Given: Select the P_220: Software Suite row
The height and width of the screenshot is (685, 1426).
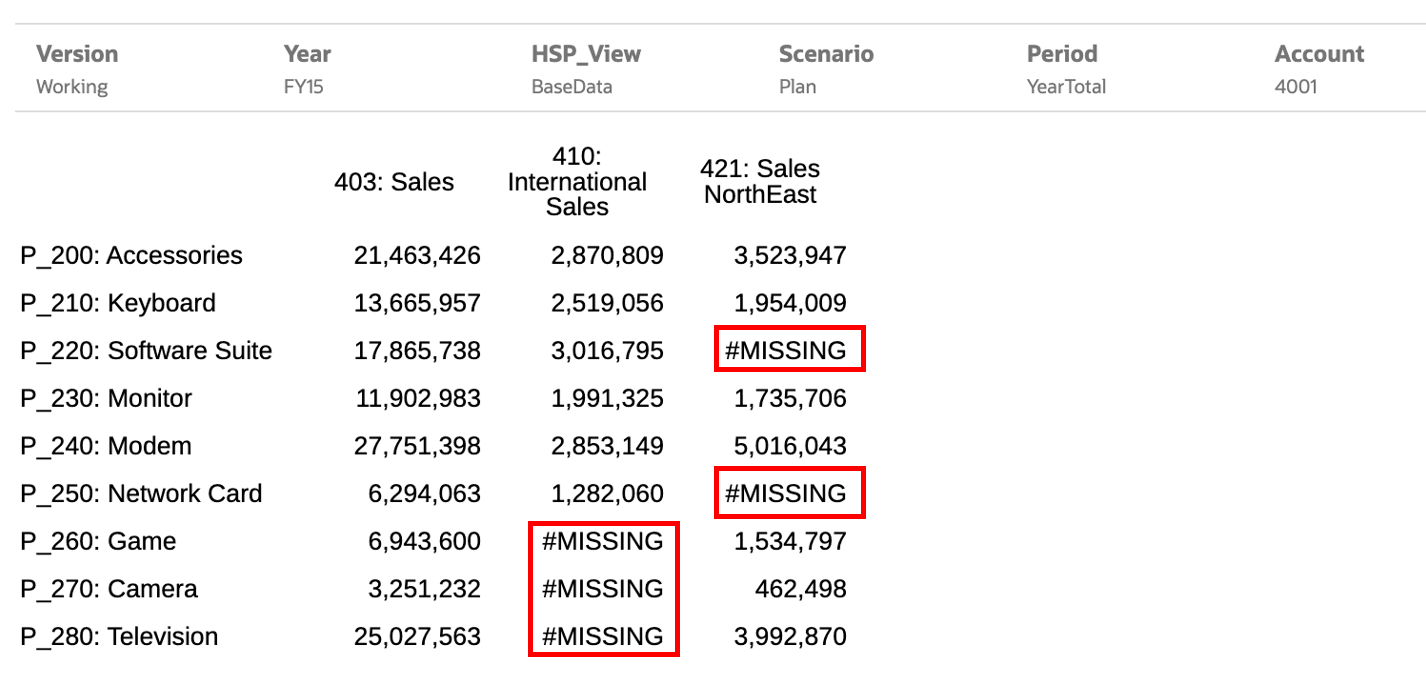Looking at the screenshot, I should (x=146, y=351).
